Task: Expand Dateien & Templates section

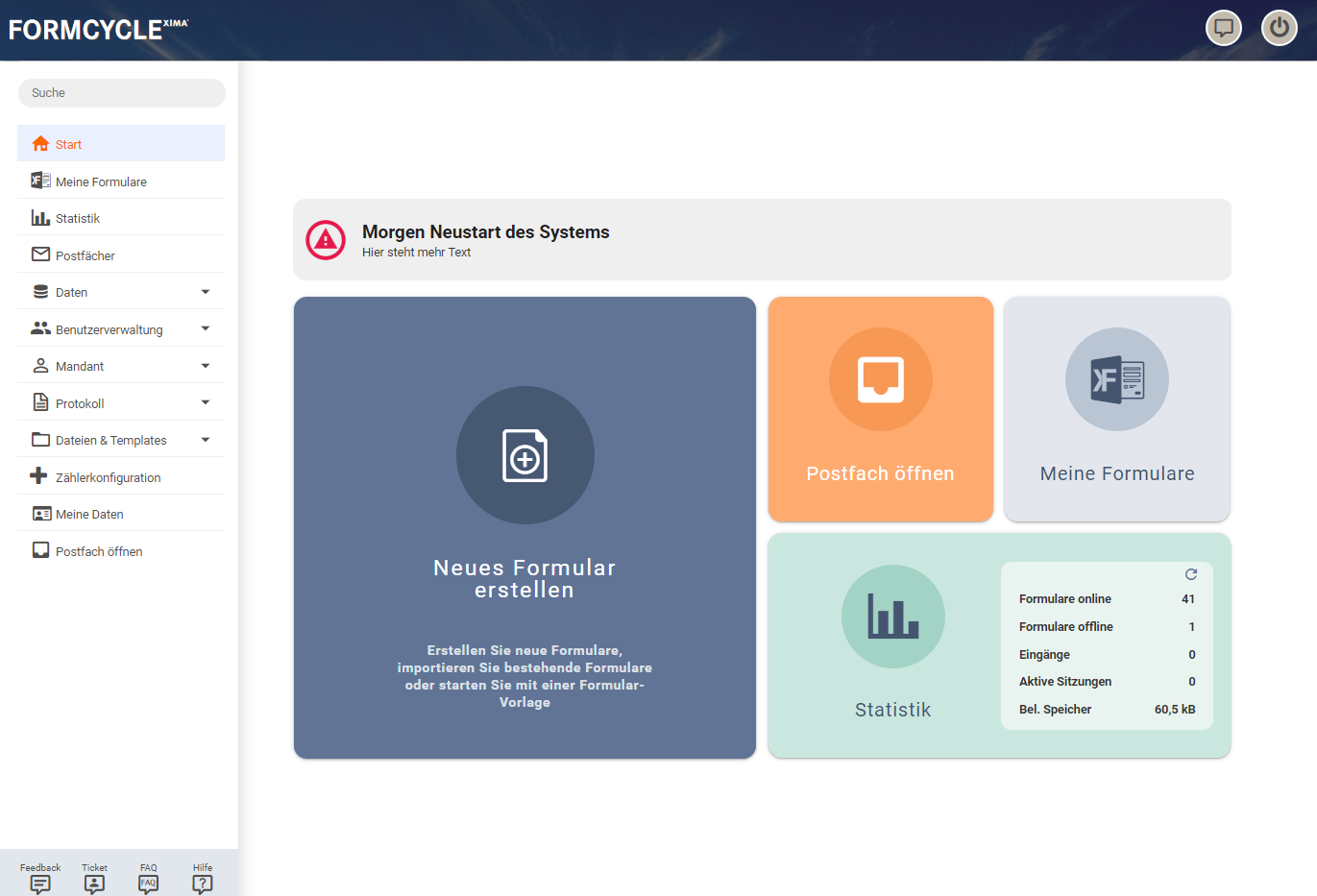Action: pos(205,440)
